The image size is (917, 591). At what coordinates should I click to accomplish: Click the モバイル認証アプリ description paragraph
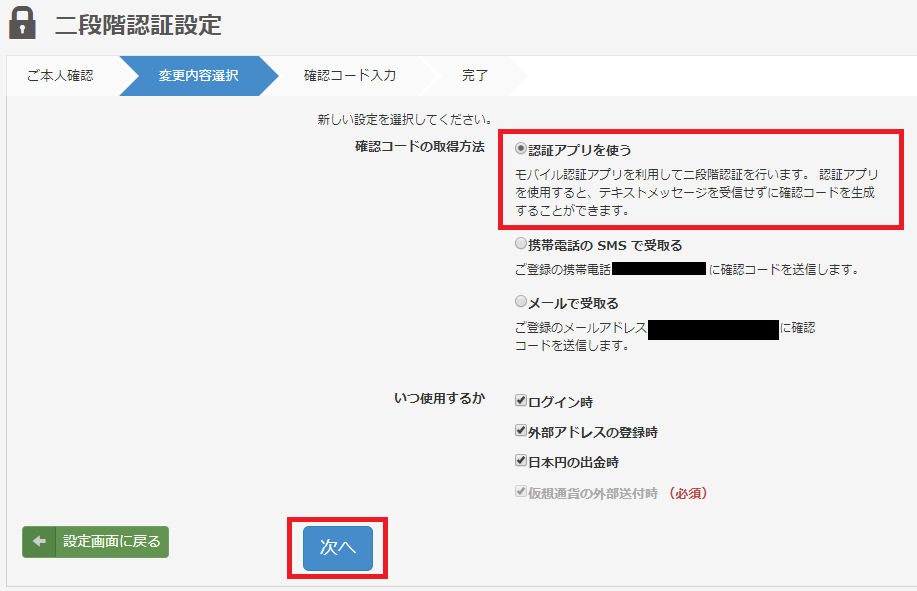click(697, 192)
